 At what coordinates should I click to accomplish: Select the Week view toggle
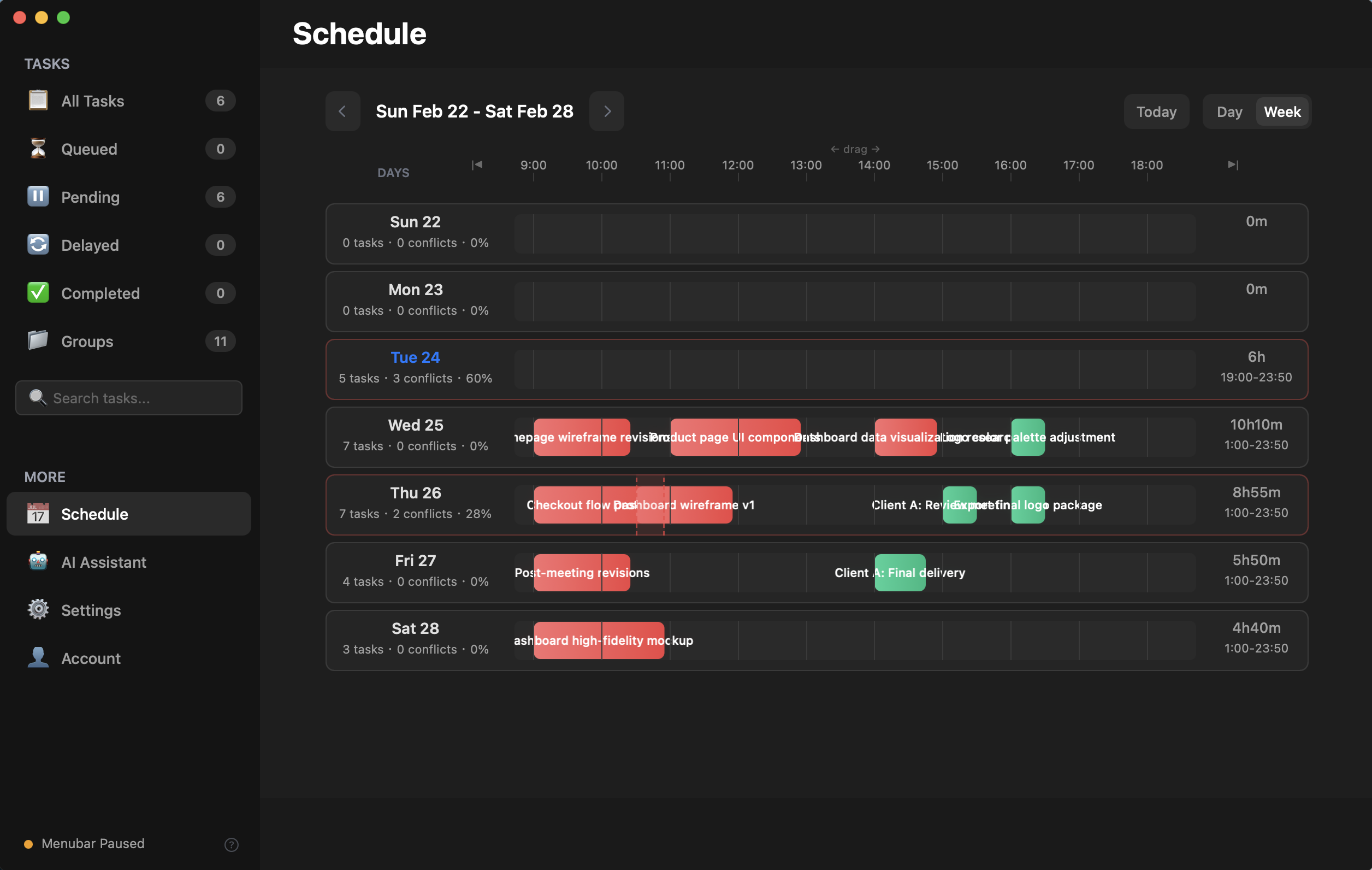tap(1282, 111)
